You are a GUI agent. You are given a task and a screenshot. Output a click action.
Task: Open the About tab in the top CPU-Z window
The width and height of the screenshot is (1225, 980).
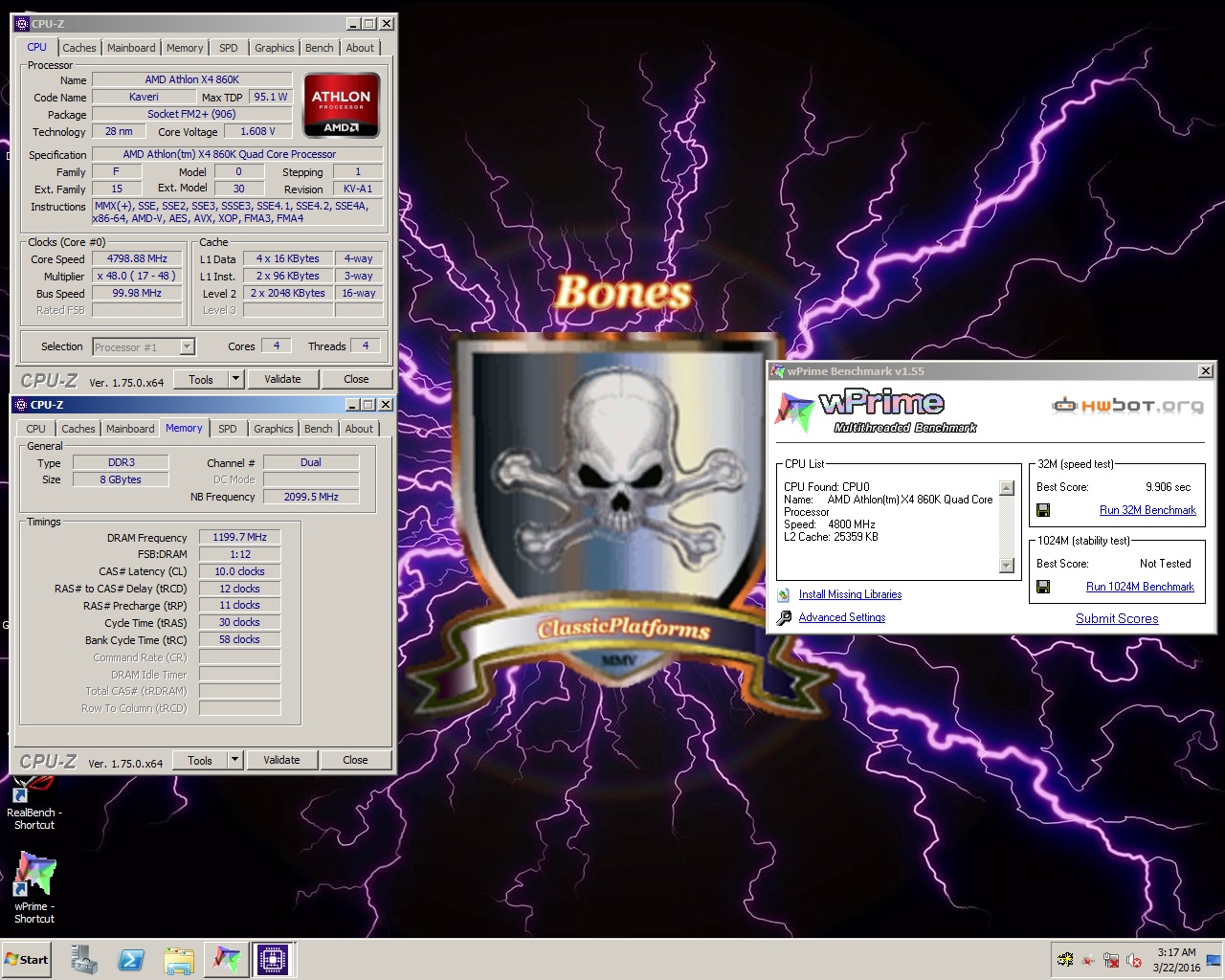click(x=360, y=48)
